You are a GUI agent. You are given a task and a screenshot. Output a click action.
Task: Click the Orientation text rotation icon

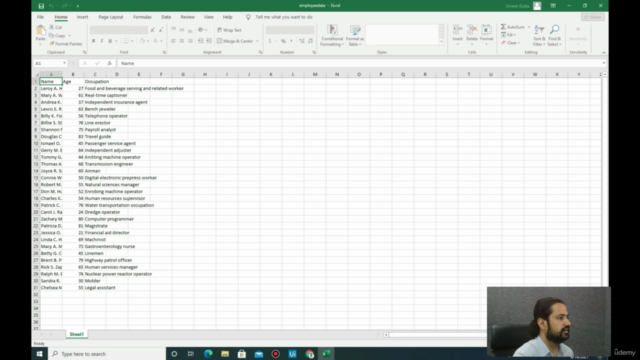point(202,30)
